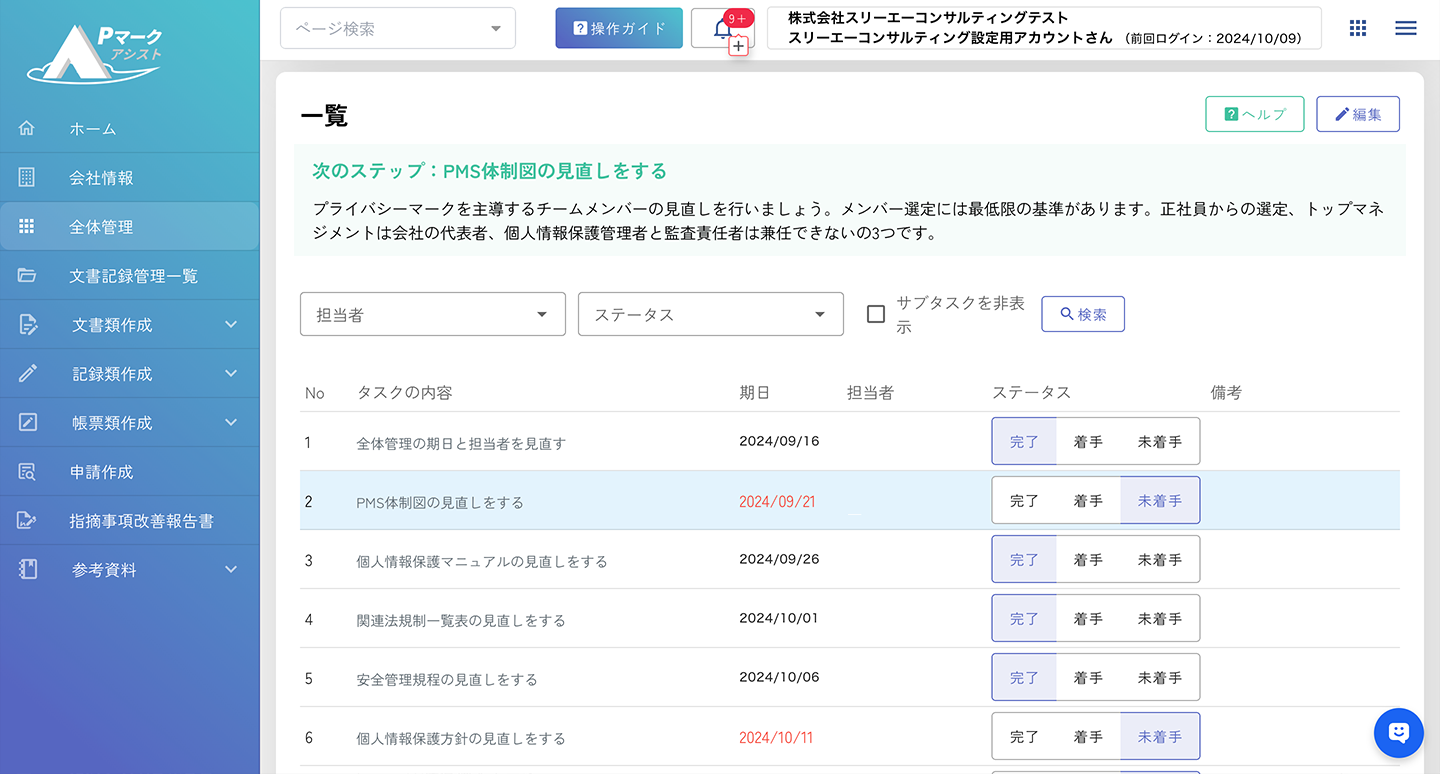Click the notification bell icon
Screen dimensions: 1440x774
point(722,29)
